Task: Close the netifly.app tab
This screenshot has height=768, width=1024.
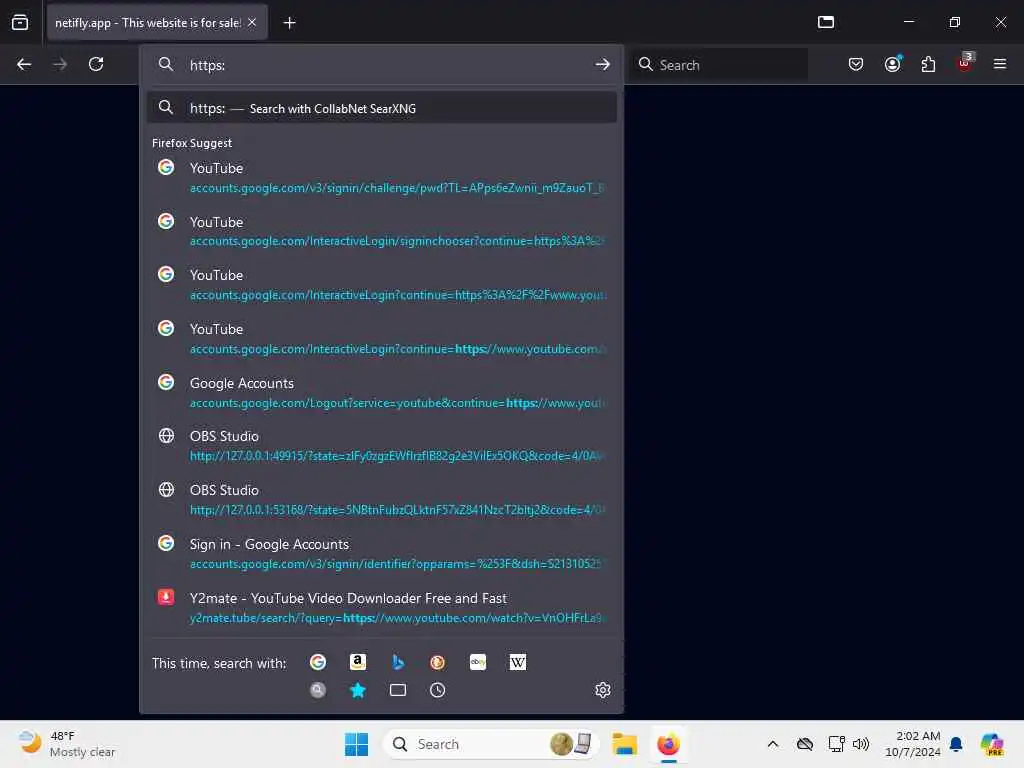Action: 252,22
